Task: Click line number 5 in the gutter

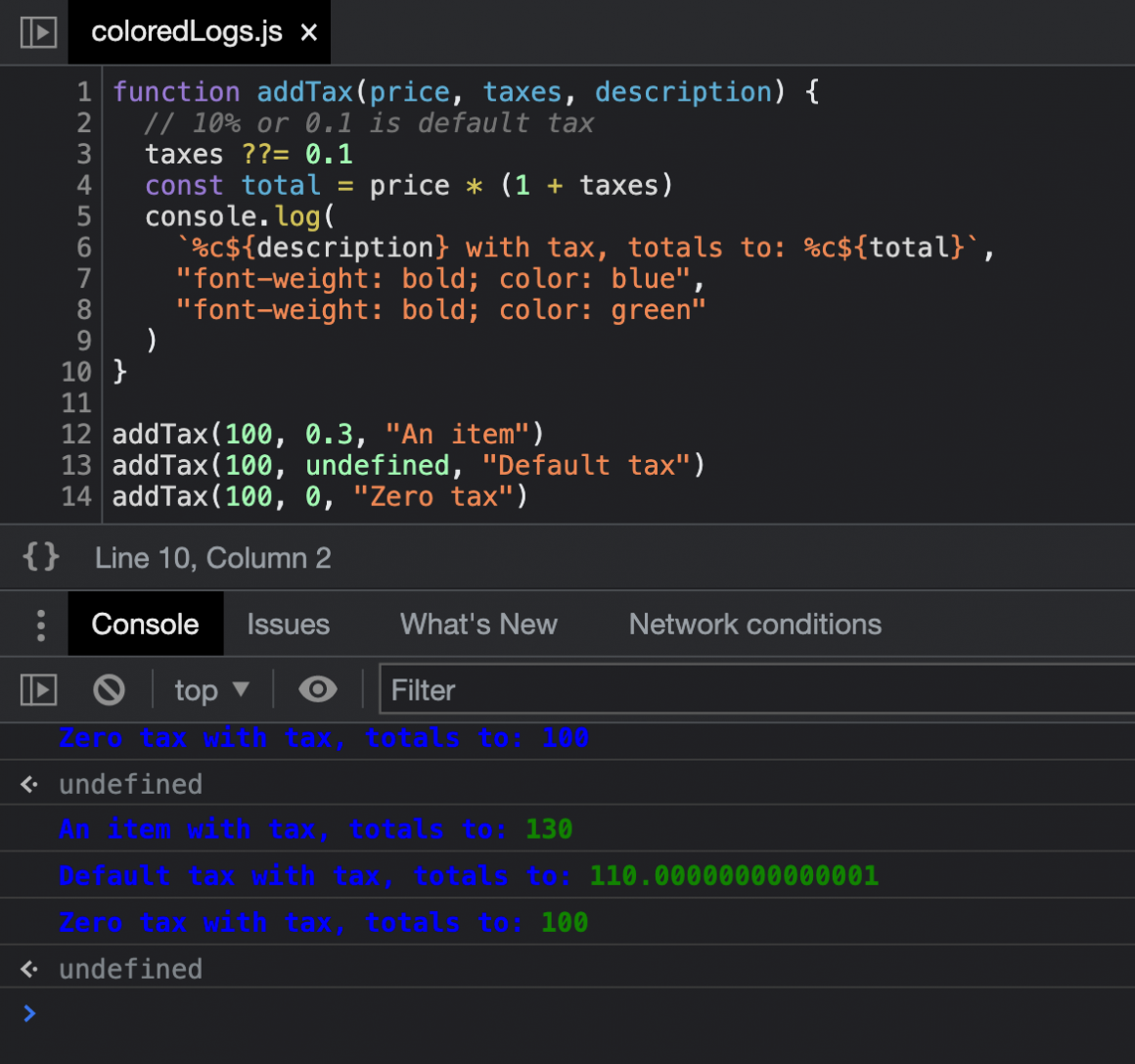Action: pyautogui.click(x=83, y=216)
